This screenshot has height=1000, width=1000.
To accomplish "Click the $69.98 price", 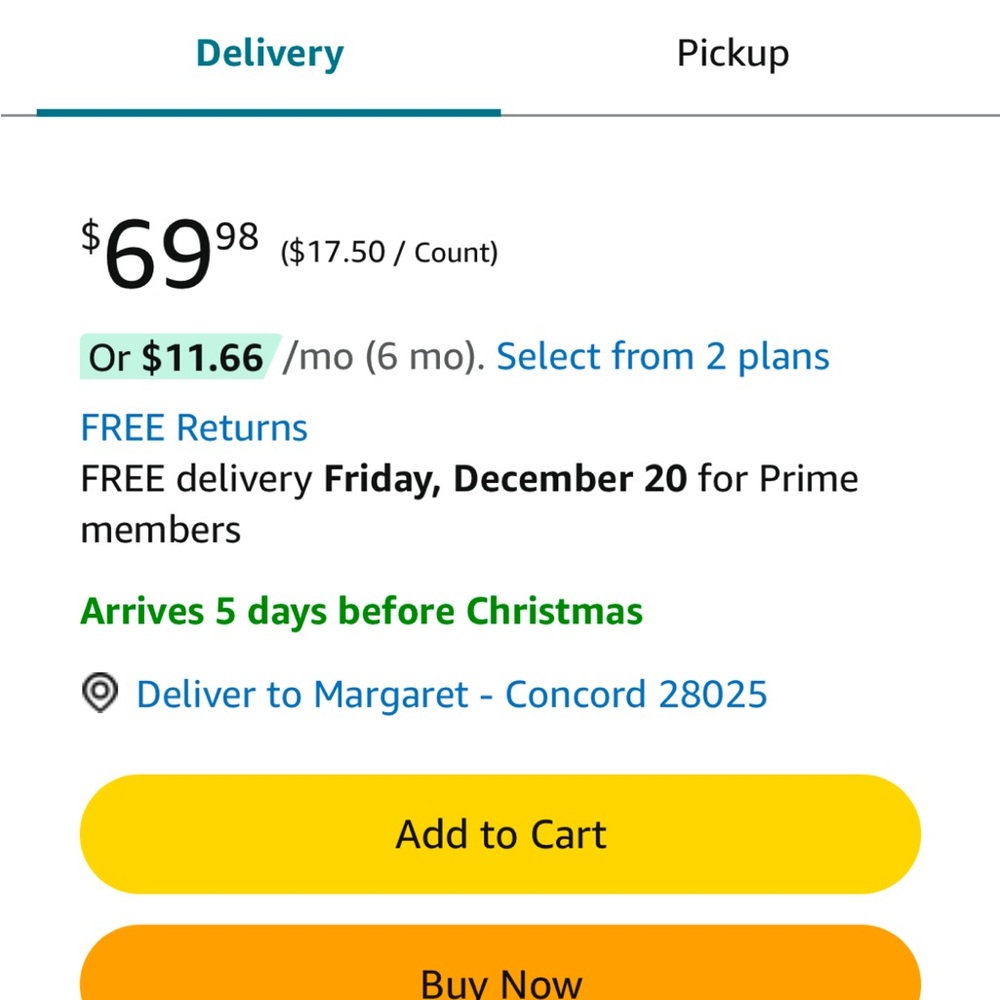I will click(170, 253).
